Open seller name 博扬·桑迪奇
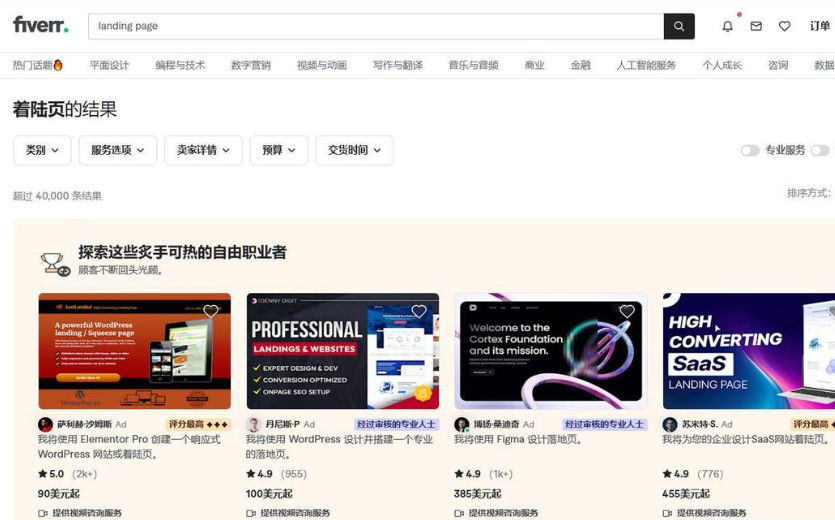The height and width of the screenshot is (520, 835). pyautogui.click(x=497, y=424)
